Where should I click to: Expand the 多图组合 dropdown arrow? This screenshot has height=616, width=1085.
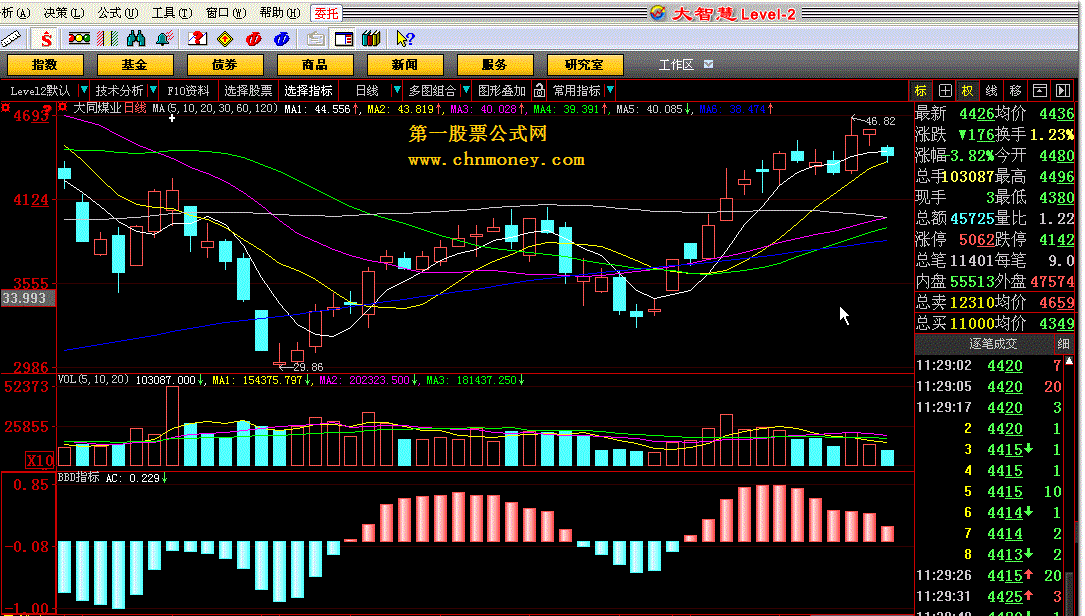coord(466,91)
